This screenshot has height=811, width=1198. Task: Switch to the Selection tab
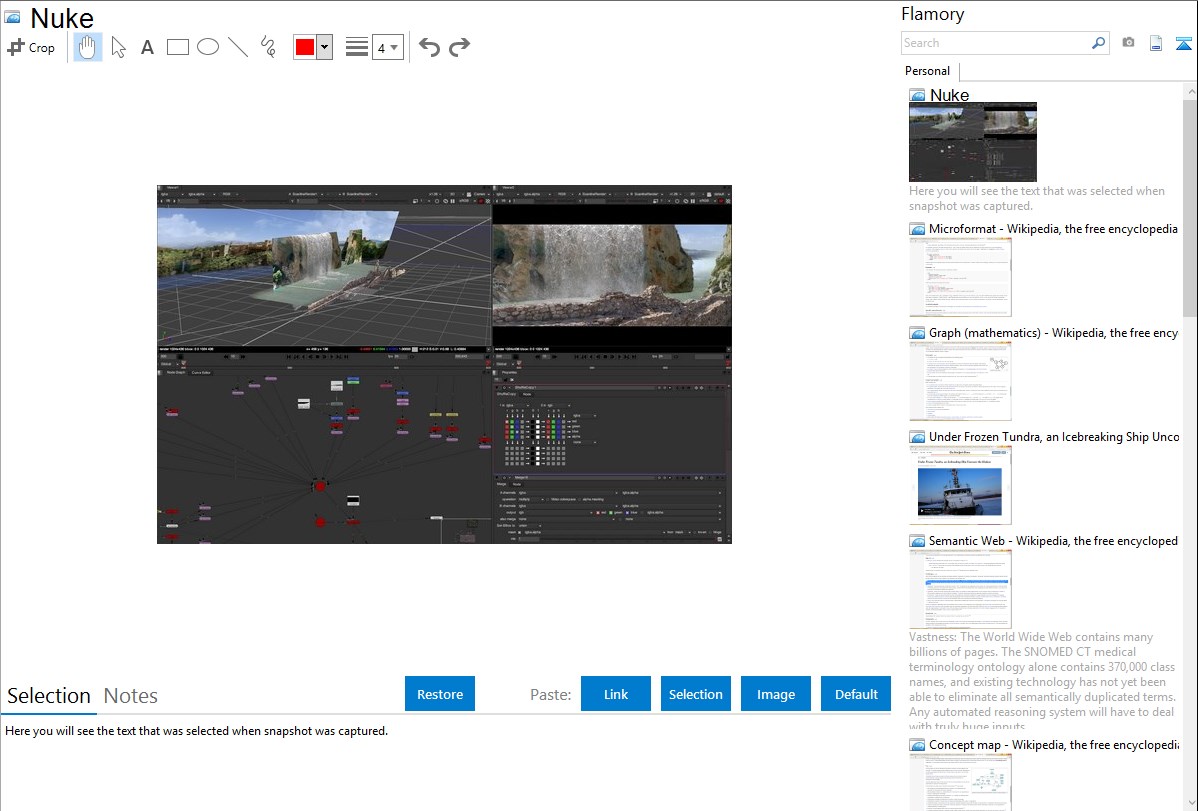[x=49, y=696]
